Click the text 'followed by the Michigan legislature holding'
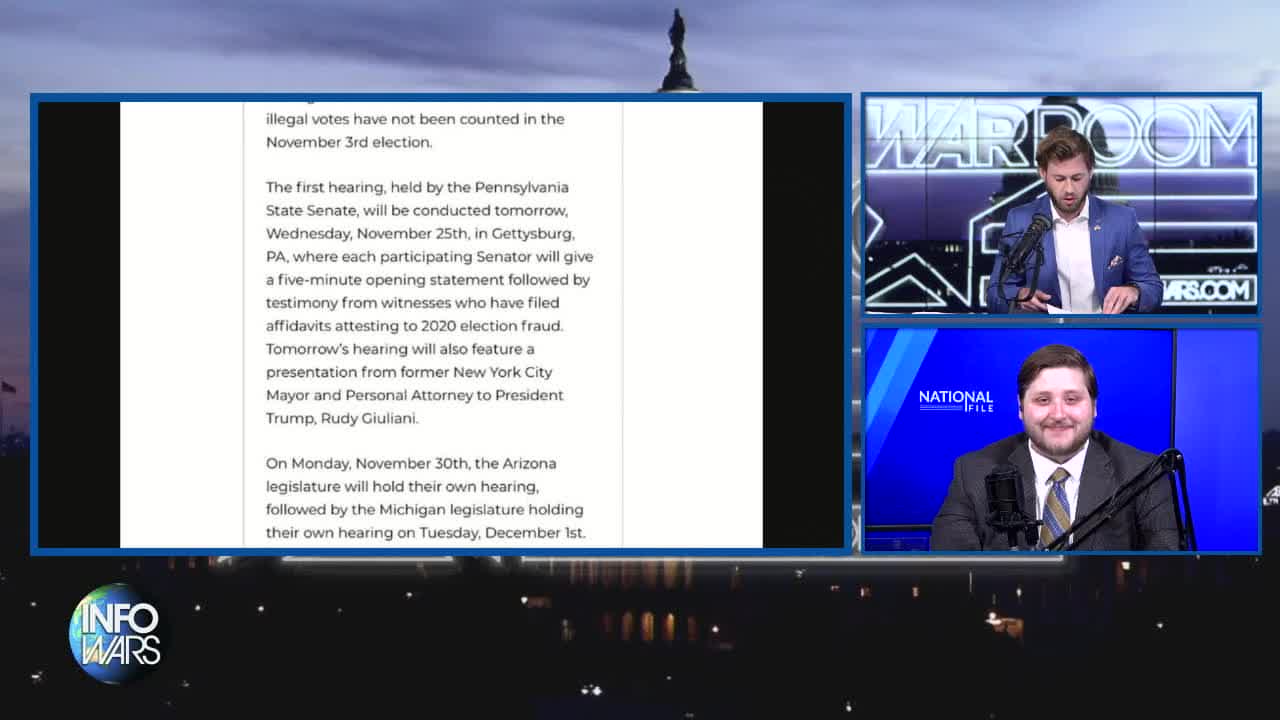Screen dimensions: 1280x720 [425, 510]
